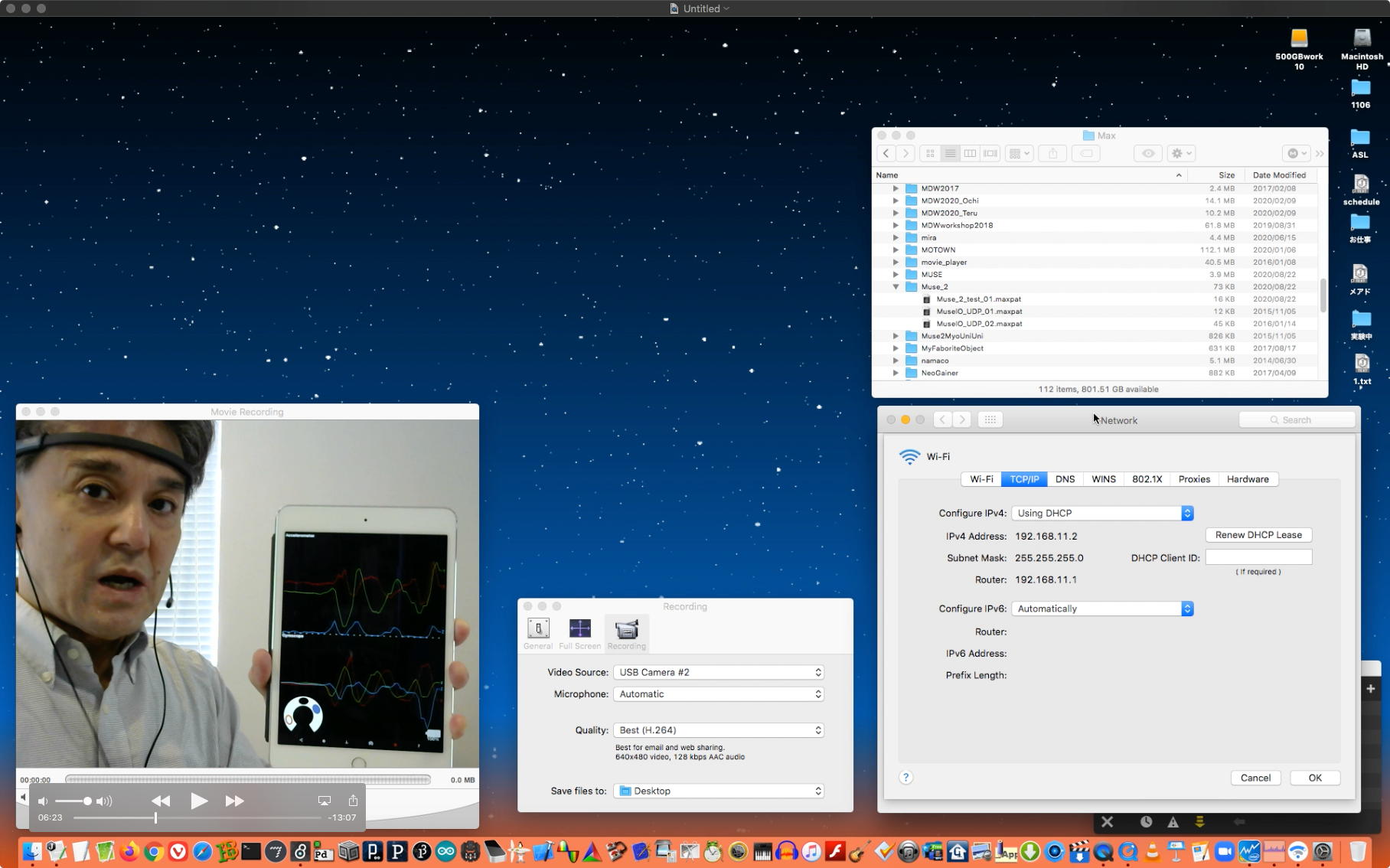Viewport: 1390px width, 868px height.
Task: Click the Quick Look eye icon in Finder
Action: pyautogui.click(x=1148, y=153)
